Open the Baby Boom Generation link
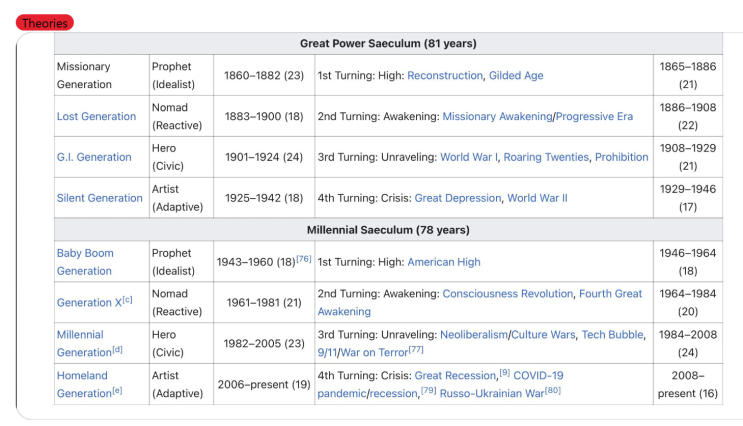This screenshot has width=743, height=426. click(85, 262)
